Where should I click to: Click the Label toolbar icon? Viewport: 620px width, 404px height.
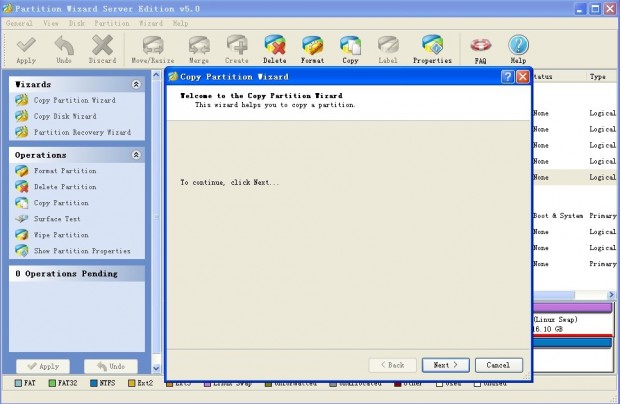[x=388, y=49]
